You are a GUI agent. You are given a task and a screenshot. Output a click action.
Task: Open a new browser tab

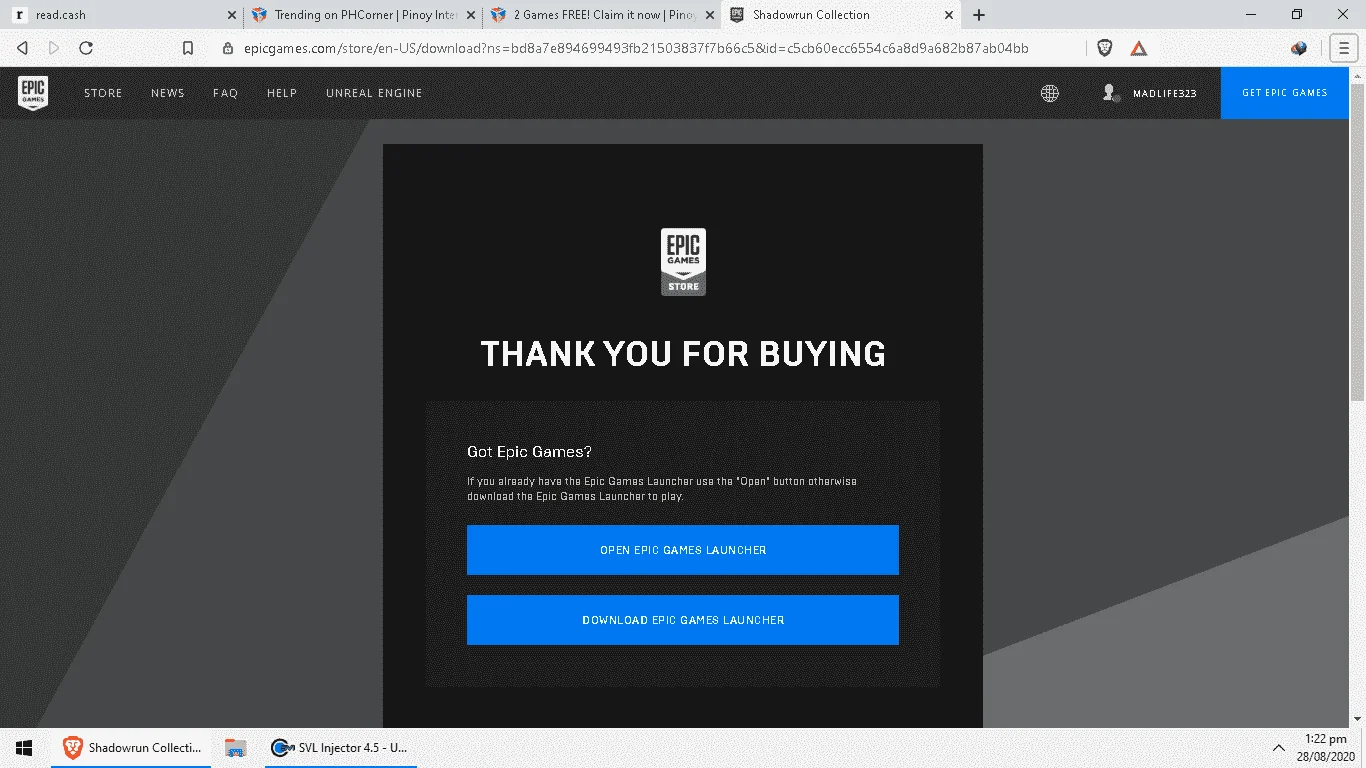(979, 15)
